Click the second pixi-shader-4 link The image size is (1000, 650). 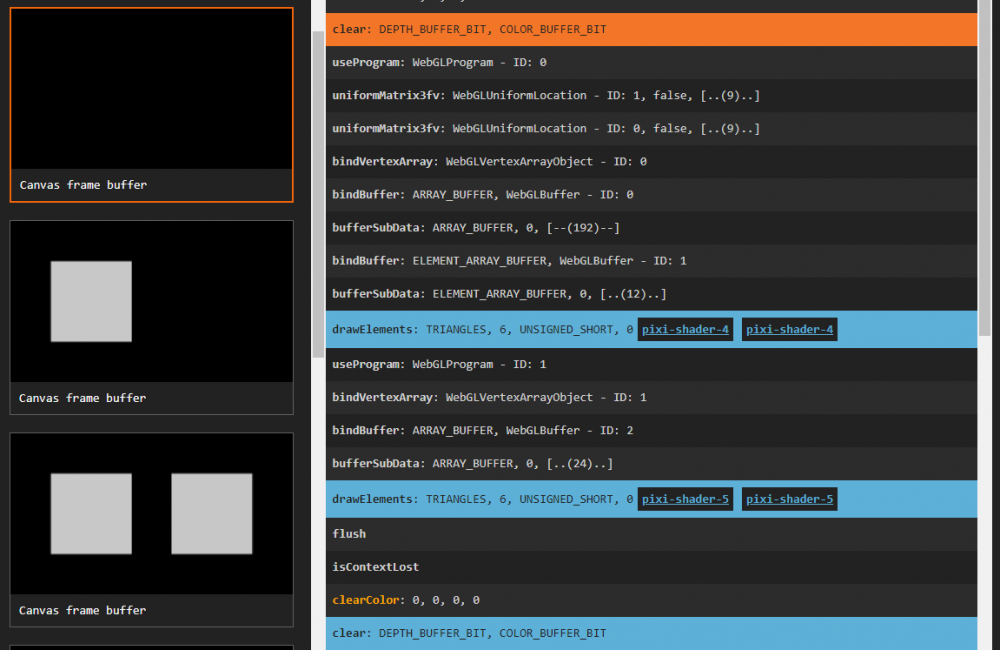point(789,330)
